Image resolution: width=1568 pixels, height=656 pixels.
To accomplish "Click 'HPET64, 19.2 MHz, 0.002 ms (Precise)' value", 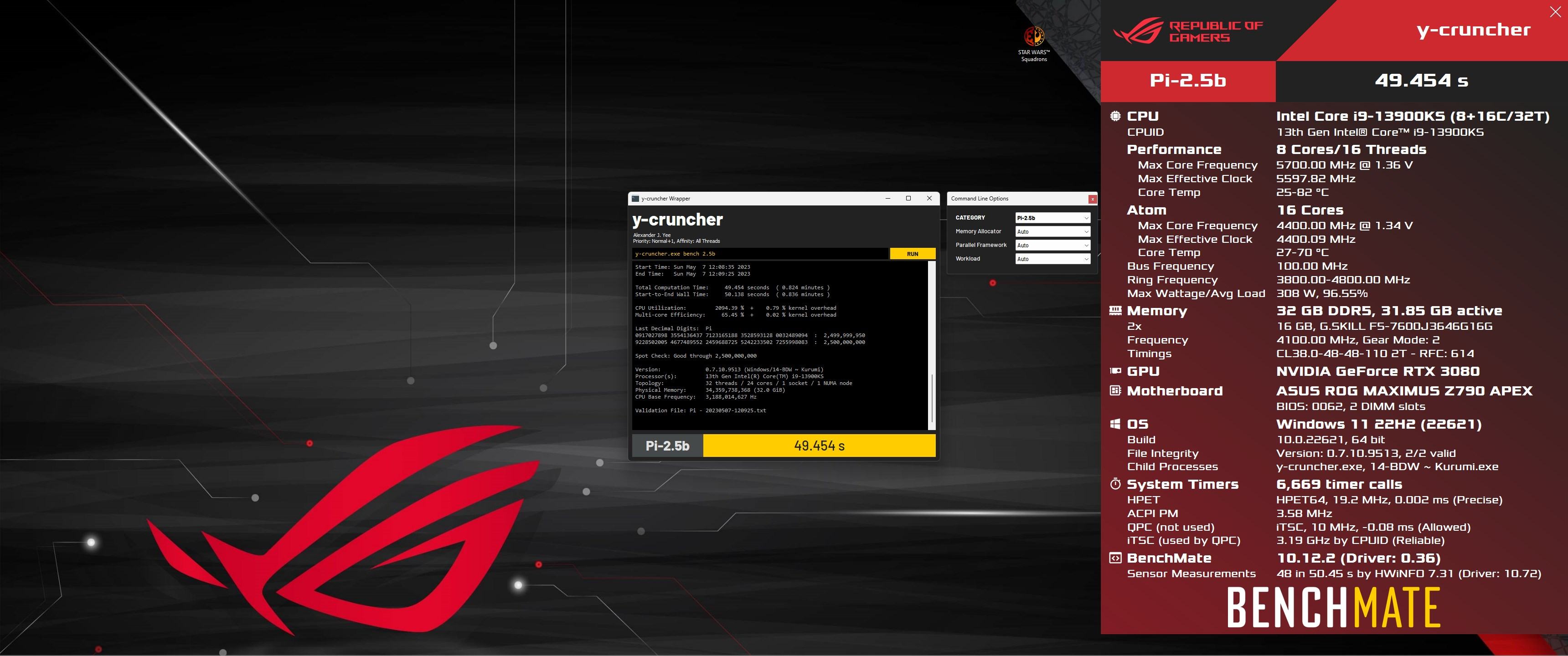I will [x=1389, y=500].
